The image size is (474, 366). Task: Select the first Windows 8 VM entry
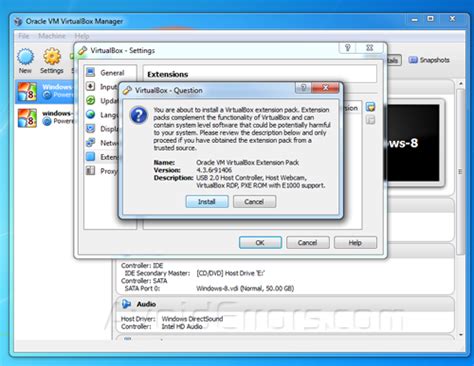click(45, 91)
